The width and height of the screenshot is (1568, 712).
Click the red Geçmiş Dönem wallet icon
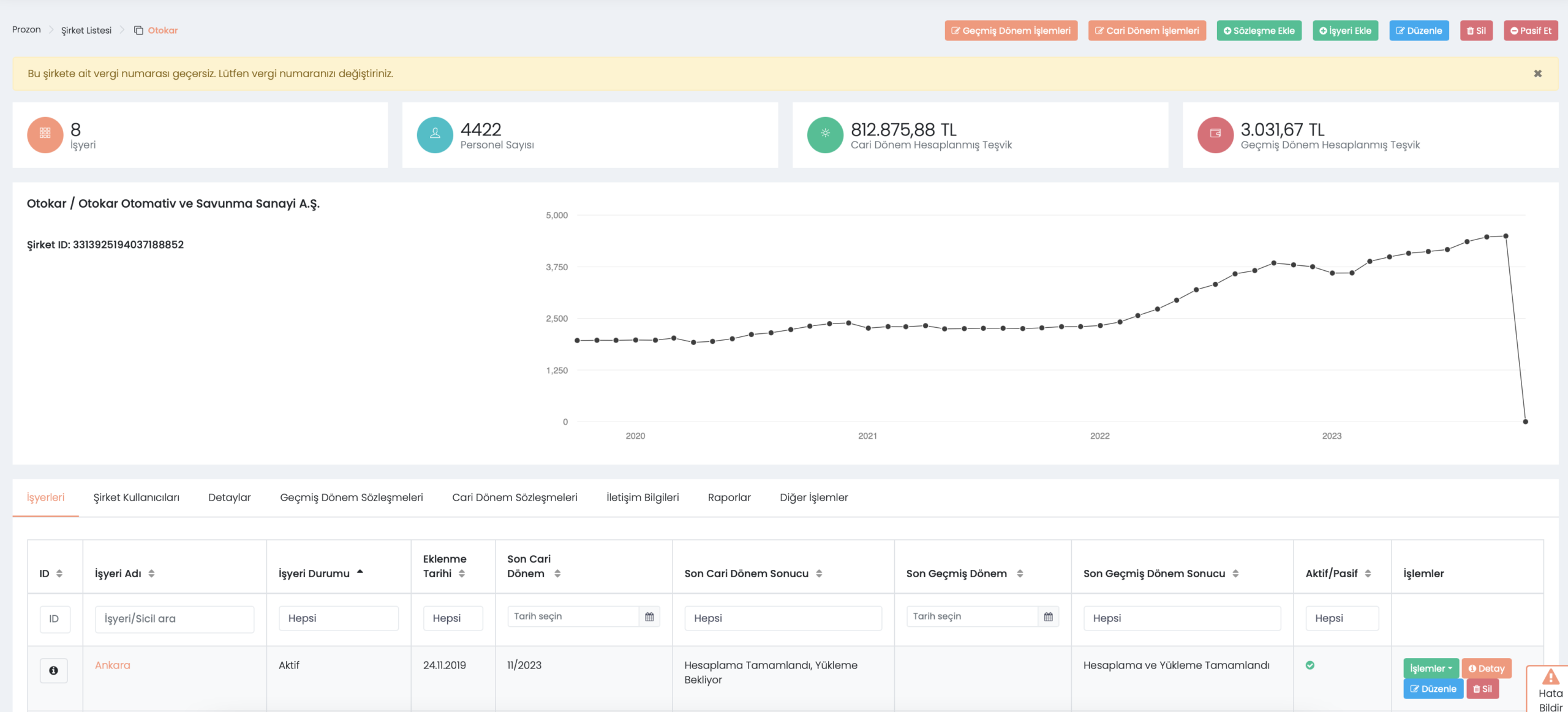pos(1215,134)
